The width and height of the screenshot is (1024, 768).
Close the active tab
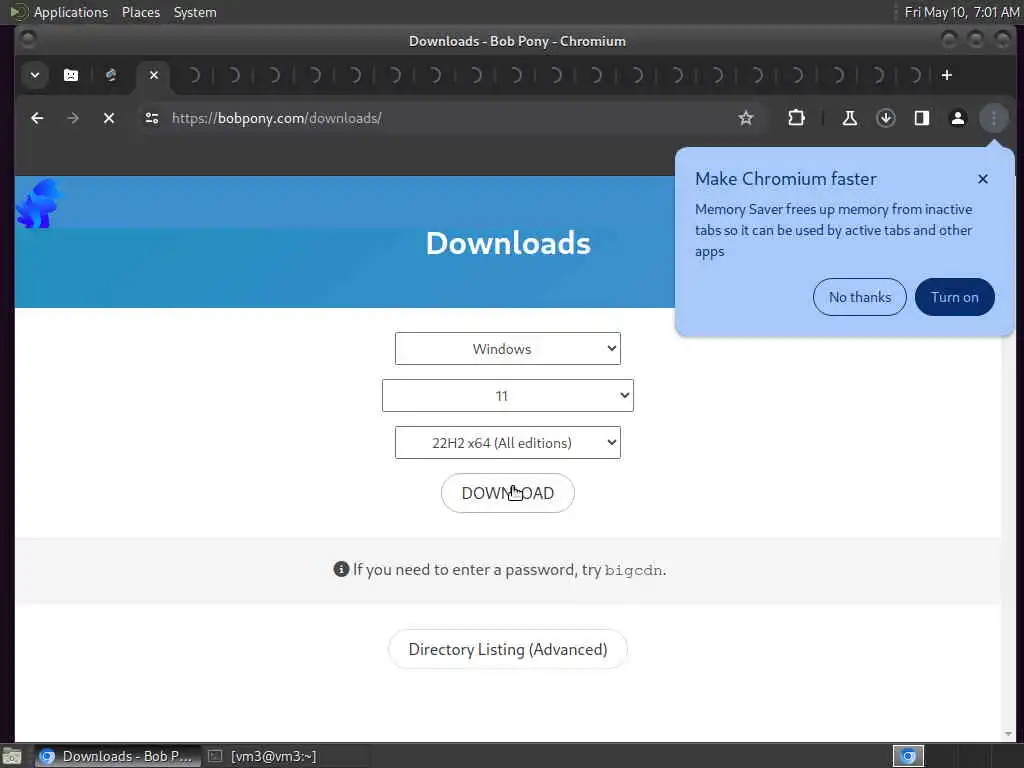[153, 75]
